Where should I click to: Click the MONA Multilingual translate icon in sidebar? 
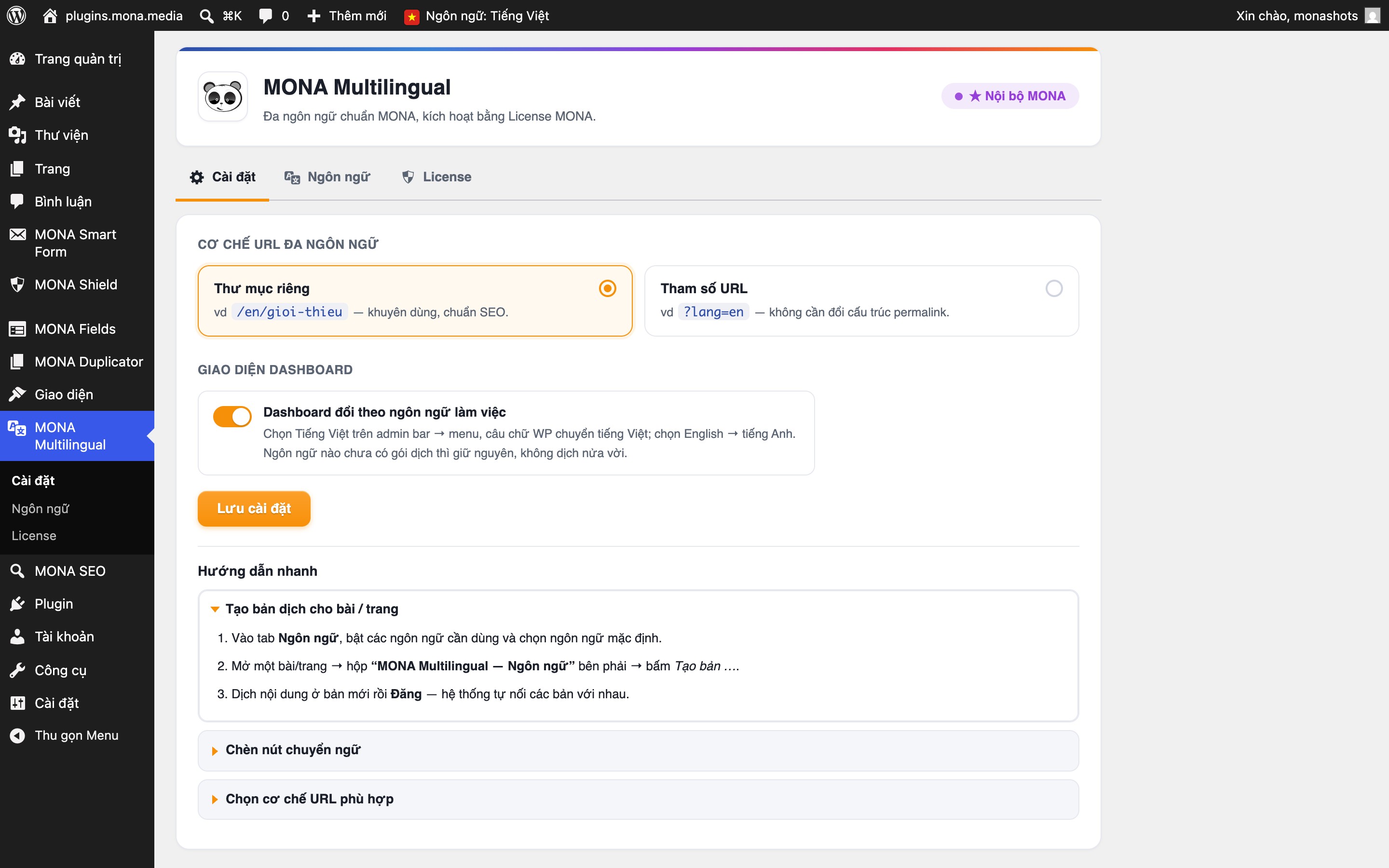[x=17, y=428]
